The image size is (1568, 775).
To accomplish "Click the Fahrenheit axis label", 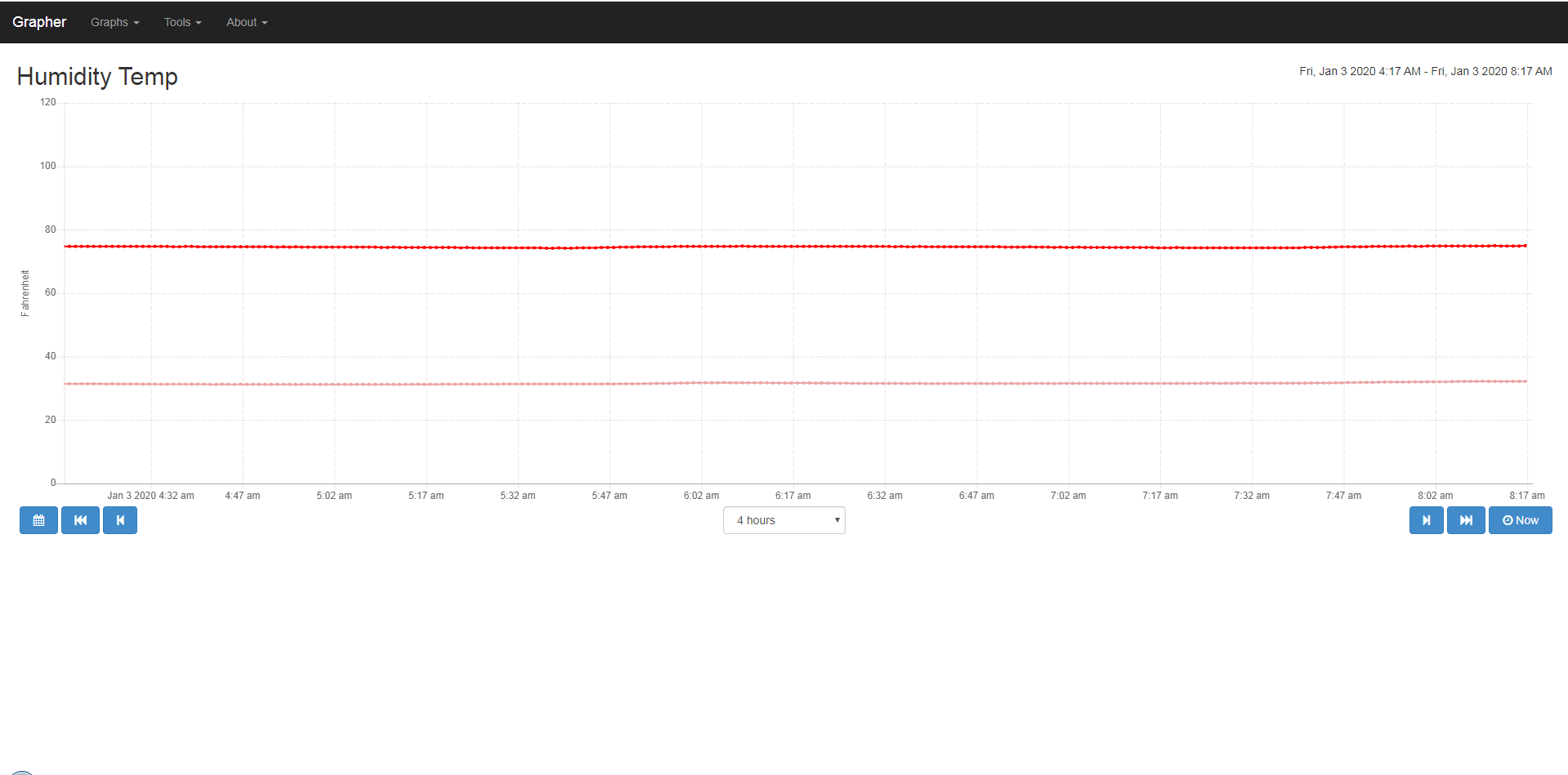I will point(25,293).
